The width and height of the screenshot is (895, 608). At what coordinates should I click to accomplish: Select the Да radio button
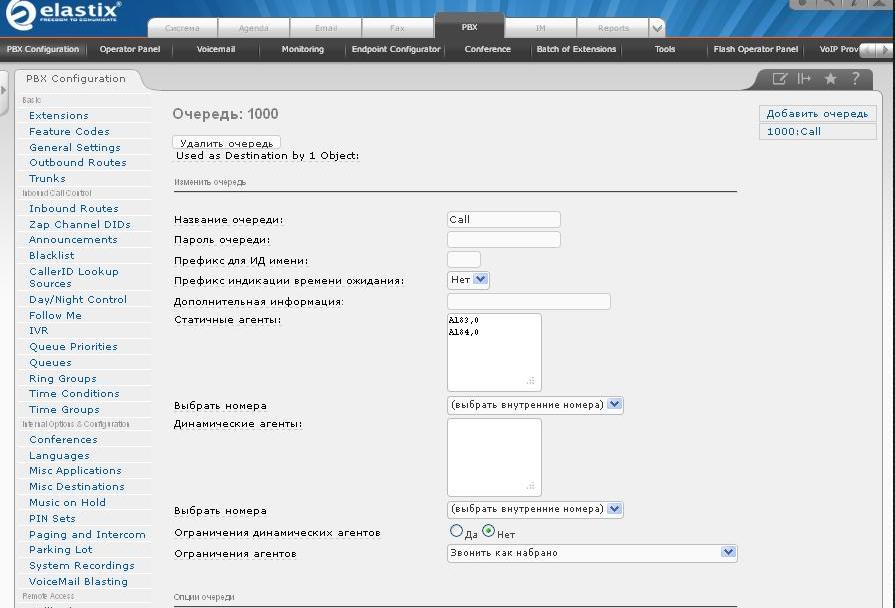click(457, 532)
